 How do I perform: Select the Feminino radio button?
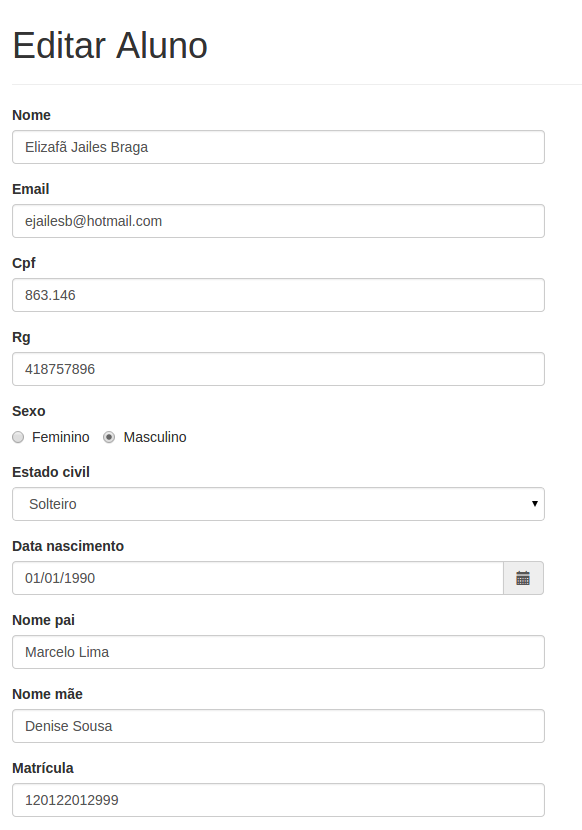[x=18, y=437]
